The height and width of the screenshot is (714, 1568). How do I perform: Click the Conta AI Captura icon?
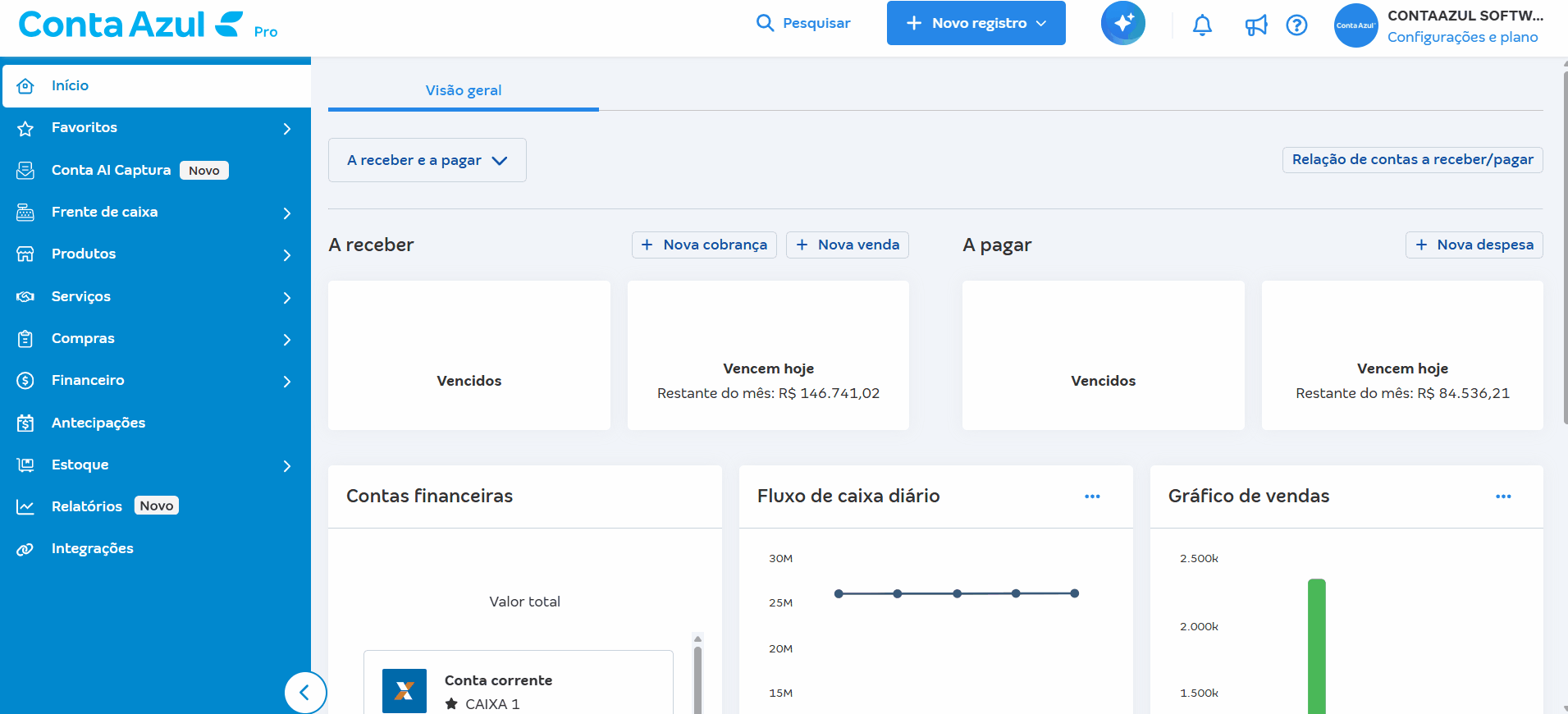[x=25, y=170]
